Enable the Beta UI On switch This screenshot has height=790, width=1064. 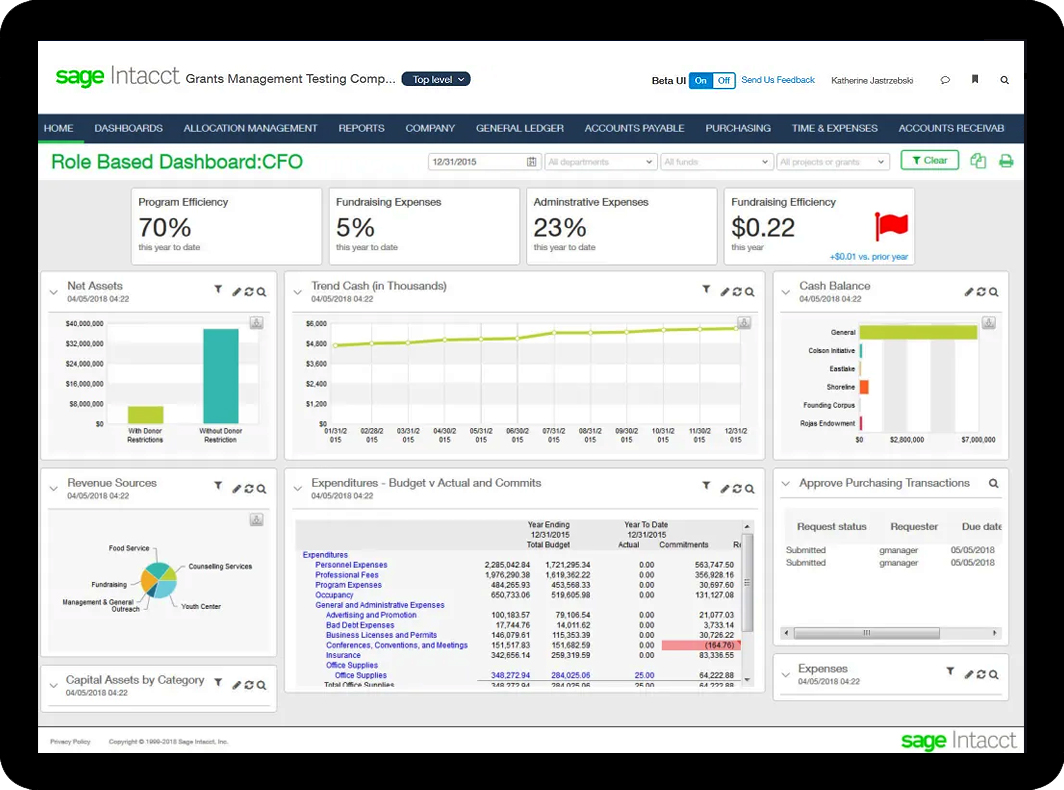coord(701,80)
